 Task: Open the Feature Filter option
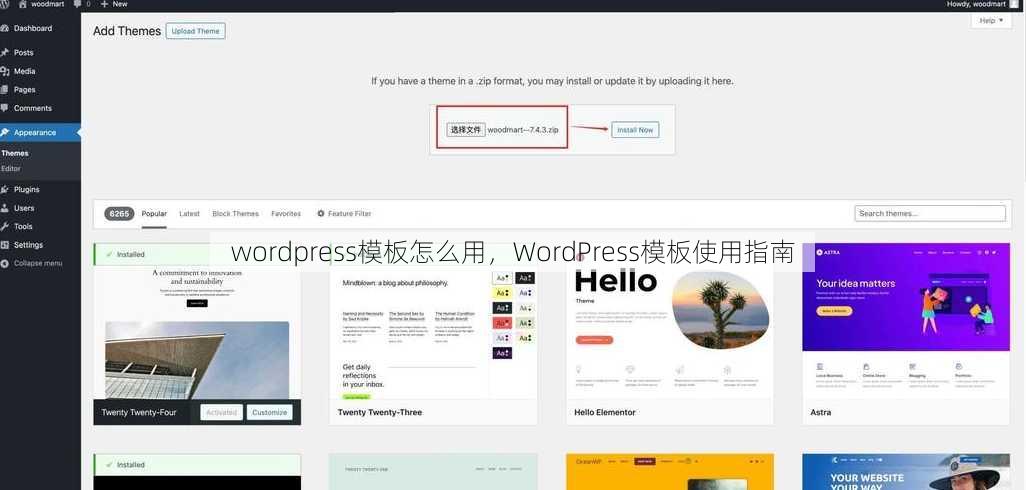point(344,214)
